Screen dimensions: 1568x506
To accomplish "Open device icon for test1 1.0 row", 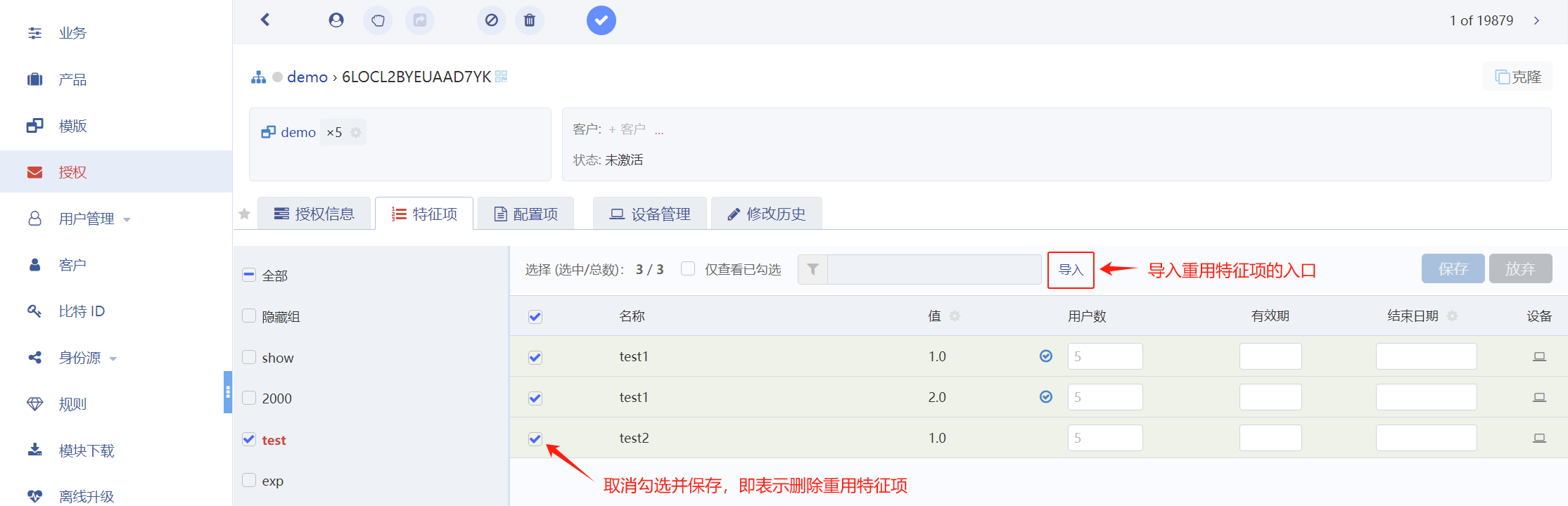I will tap(1539, 356).
